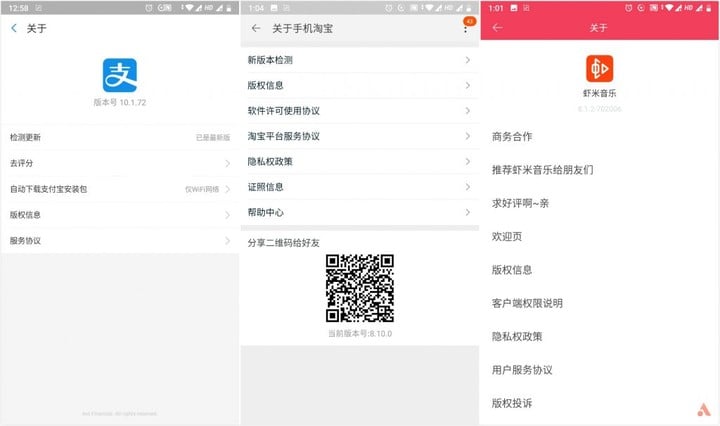Select Taobao 隐私权政策 label
720x426 pixels.
click(x=270, y=162)
